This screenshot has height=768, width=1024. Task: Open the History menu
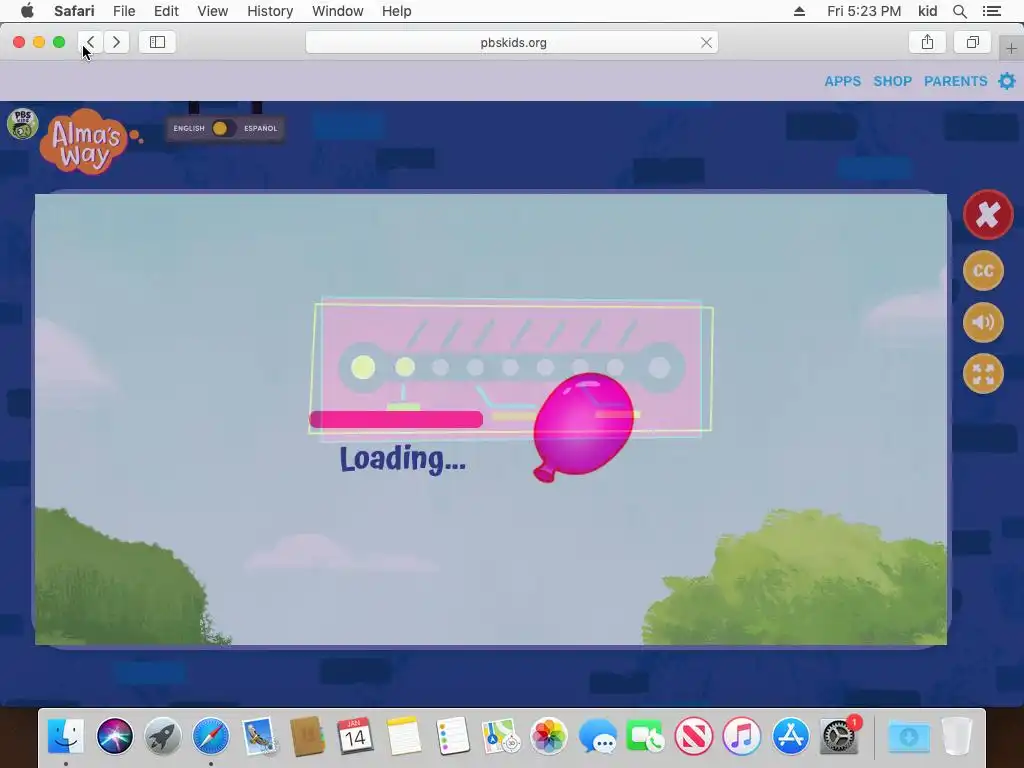(x=270, y=11)
